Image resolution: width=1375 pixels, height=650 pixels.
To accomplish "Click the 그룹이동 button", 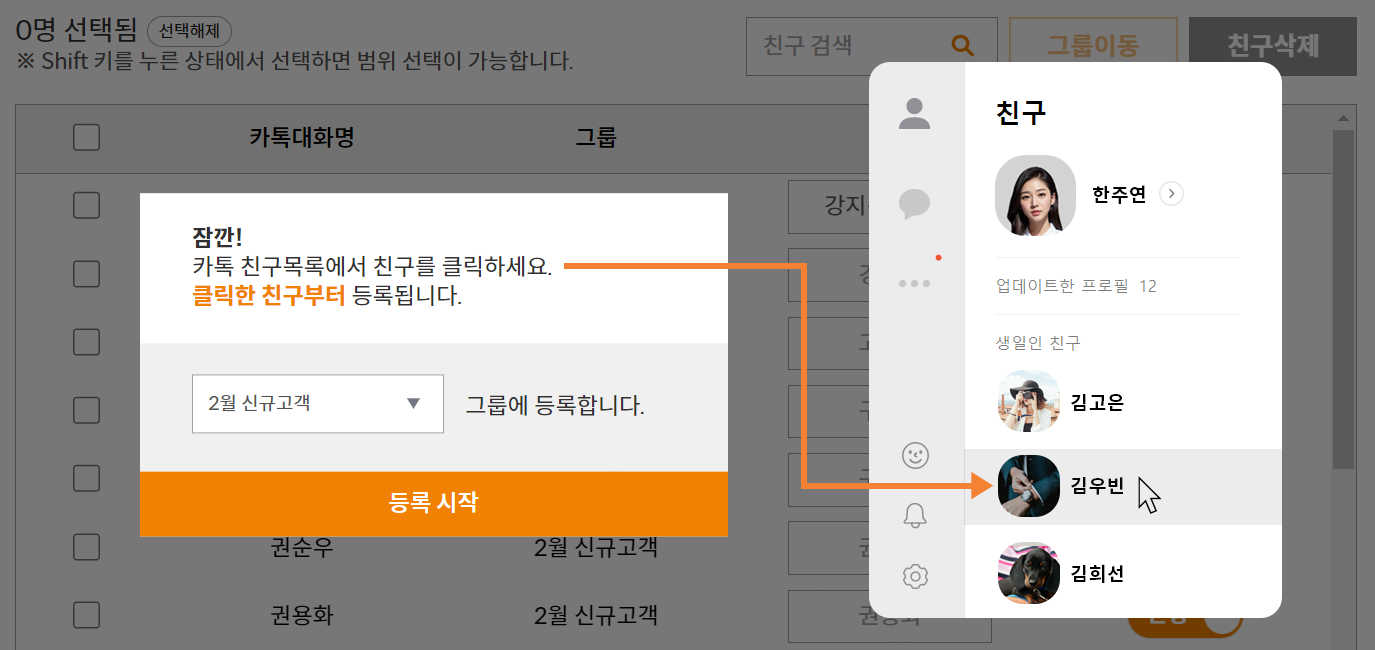I will coord(1092,46).
